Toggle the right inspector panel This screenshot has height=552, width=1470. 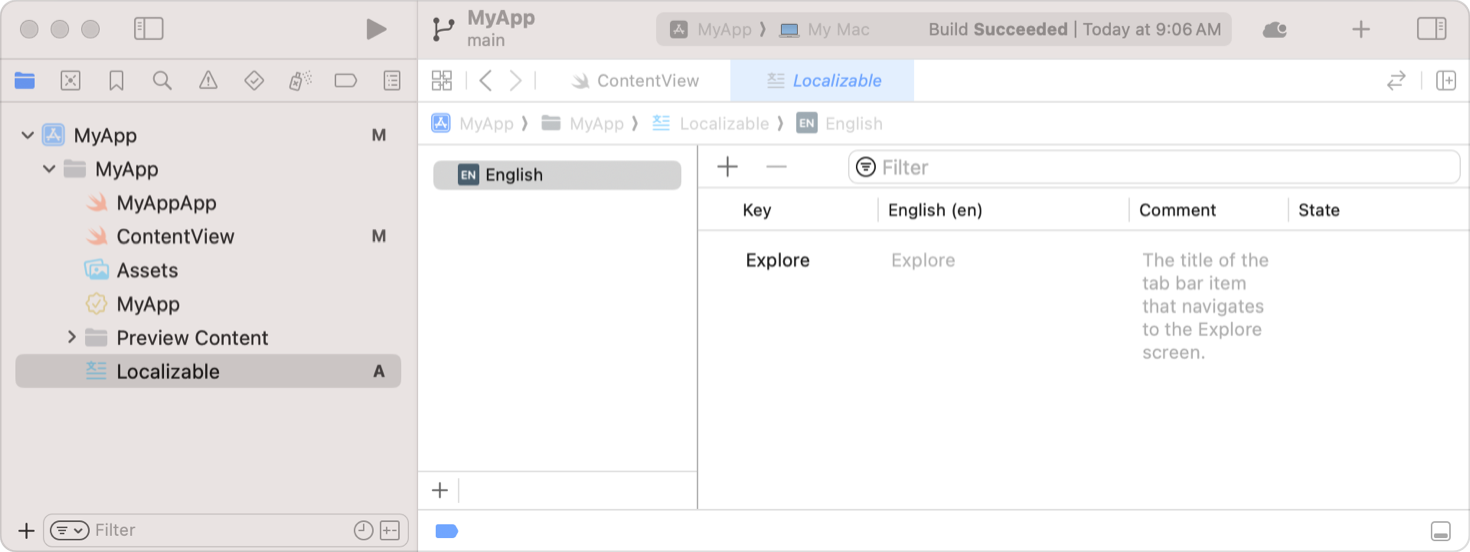1431,29
